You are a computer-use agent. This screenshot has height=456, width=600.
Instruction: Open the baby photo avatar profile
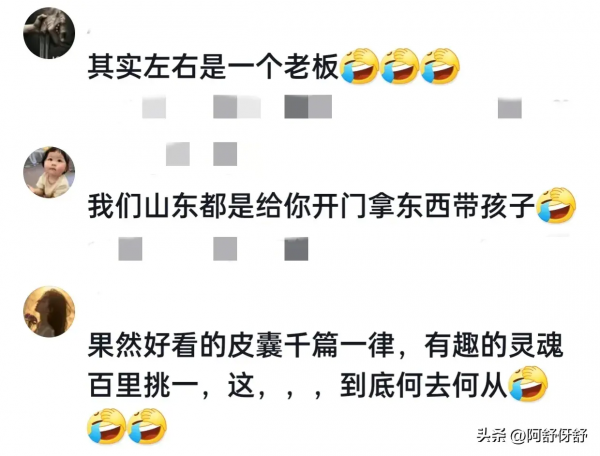click(x=49, y=172)
